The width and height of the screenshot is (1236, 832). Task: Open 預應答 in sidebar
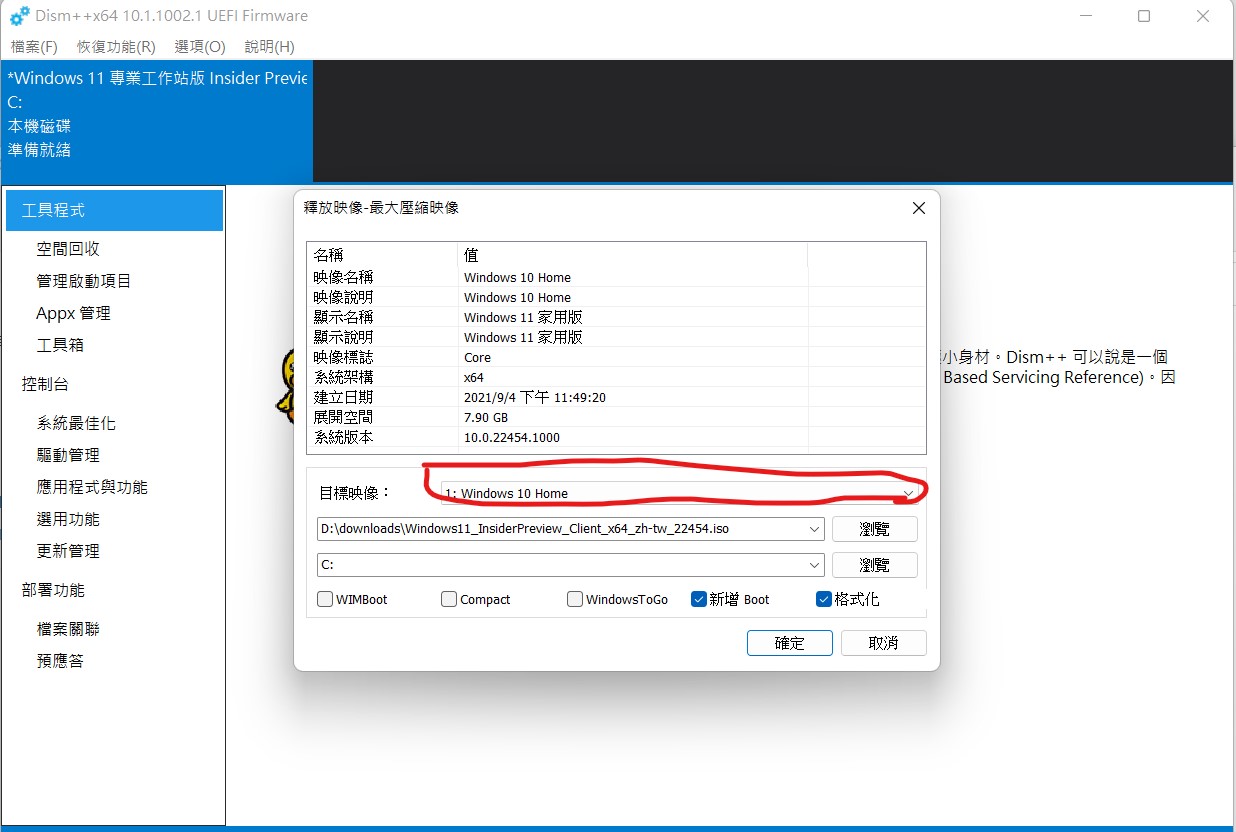click(x=60, y=661)
